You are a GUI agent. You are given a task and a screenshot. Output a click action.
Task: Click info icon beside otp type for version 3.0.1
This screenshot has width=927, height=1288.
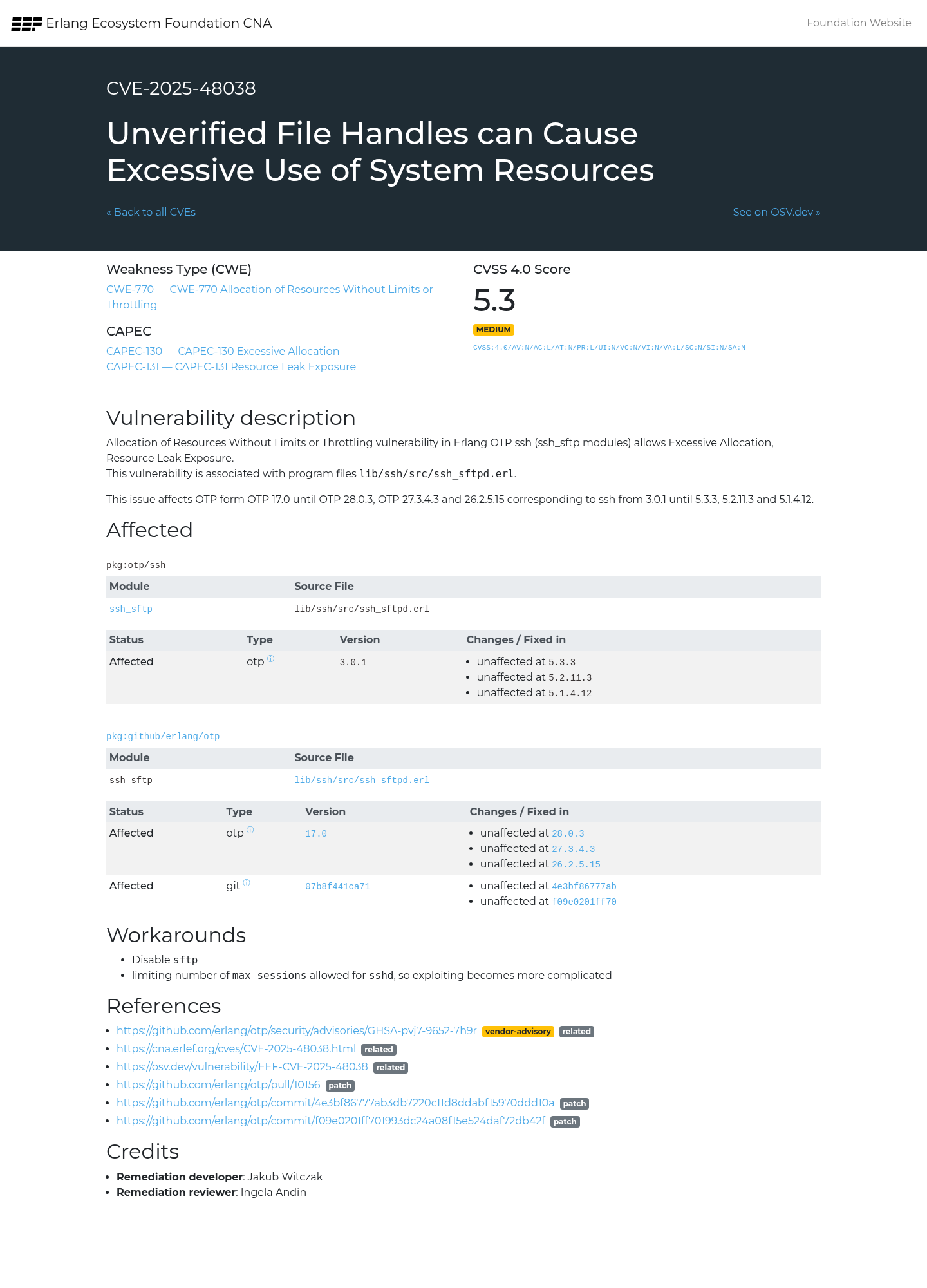point(271,658)
